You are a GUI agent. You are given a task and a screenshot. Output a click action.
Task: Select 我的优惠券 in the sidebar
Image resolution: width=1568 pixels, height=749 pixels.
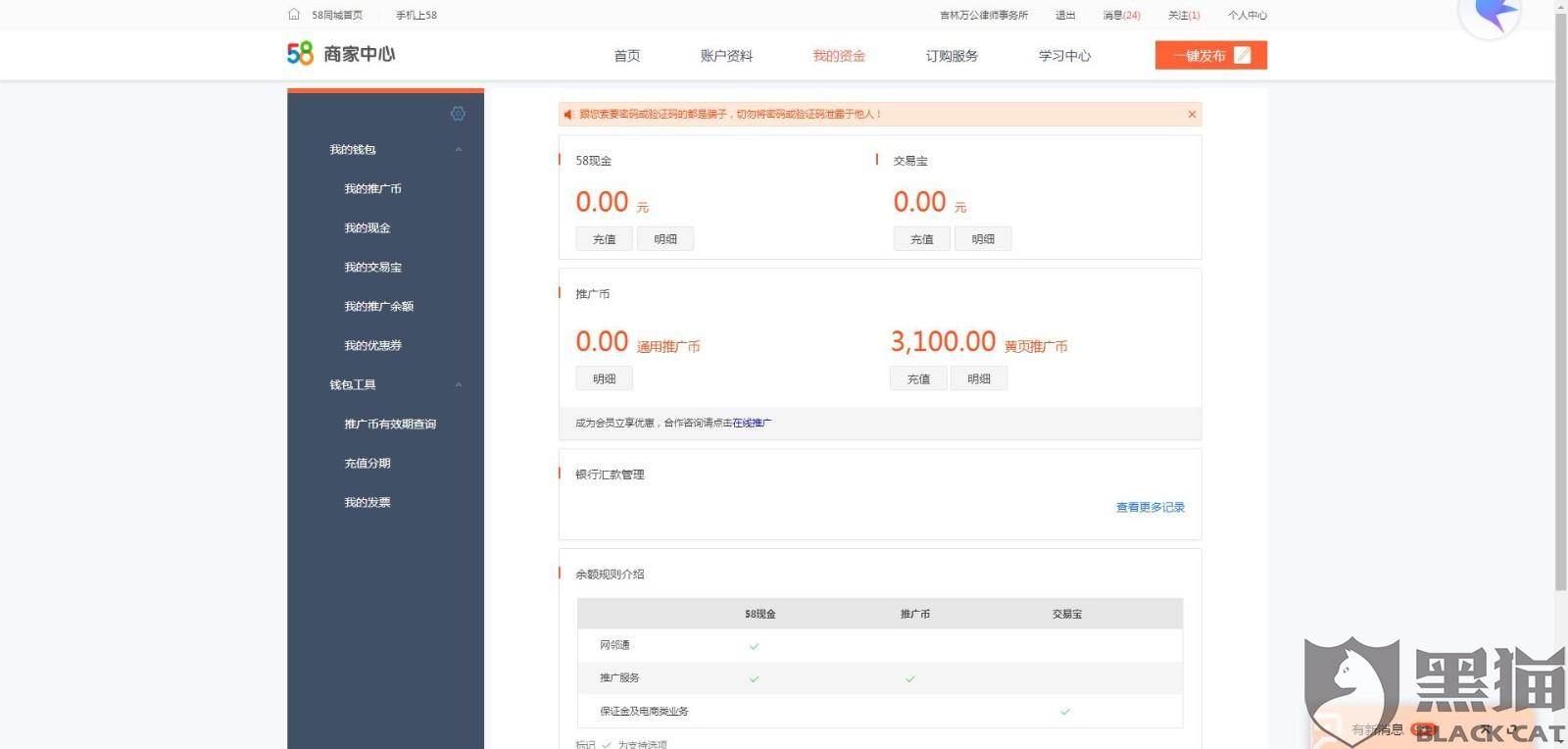pos(372,346)
